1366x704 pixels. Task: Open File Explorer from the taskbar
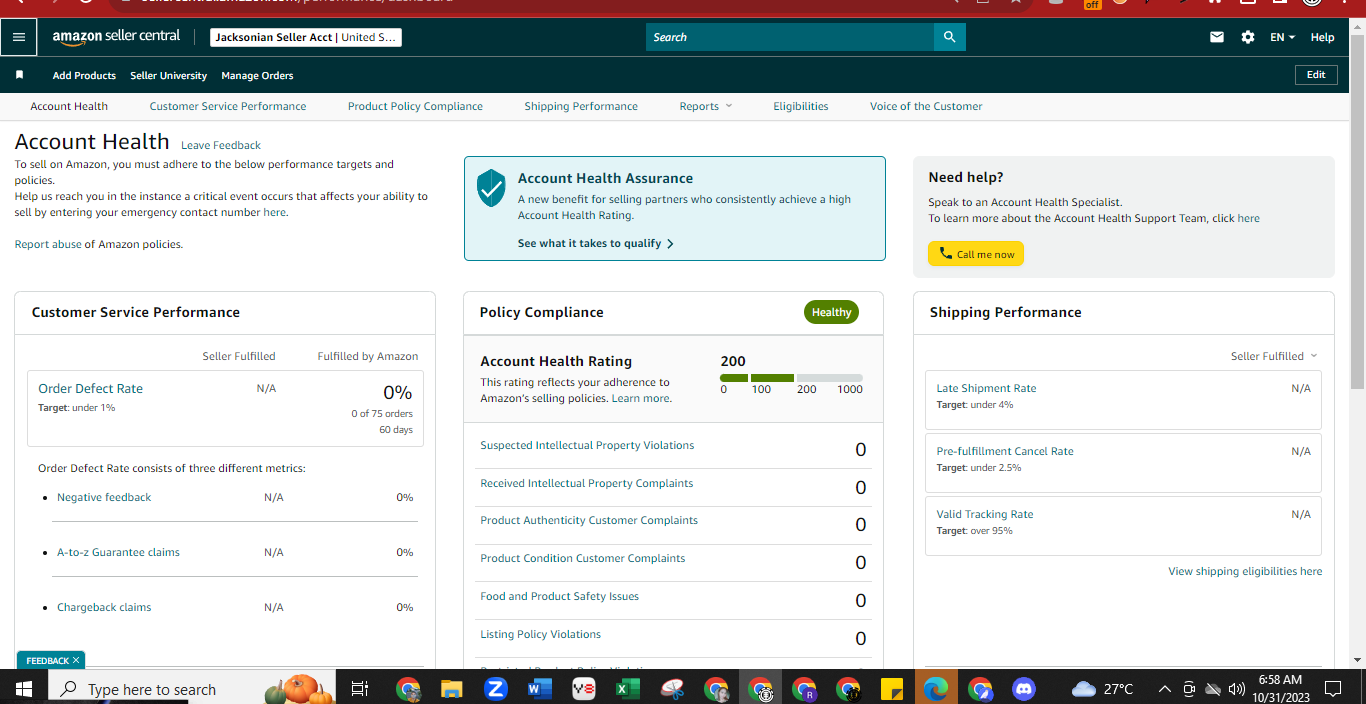tap(452, 689)
